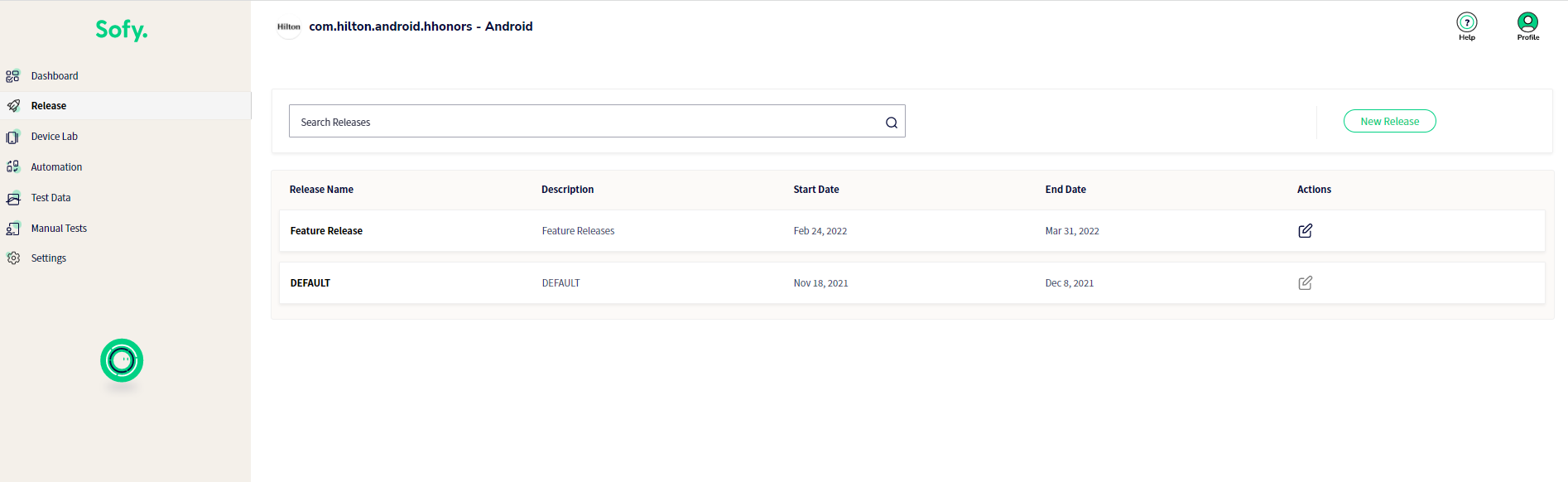Click Feature Release name
Viewport: 1568px width, 482px height.
pos(326,231)
